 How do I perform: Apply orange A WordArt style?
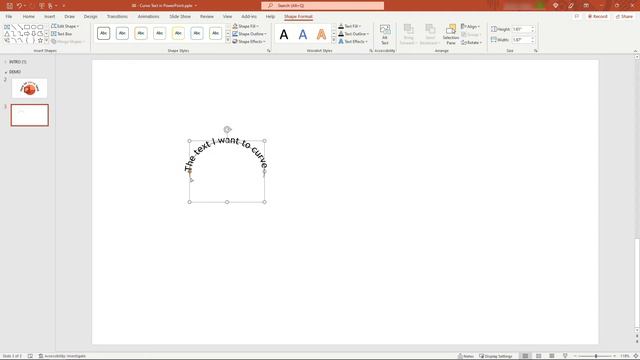pos(322,35)
